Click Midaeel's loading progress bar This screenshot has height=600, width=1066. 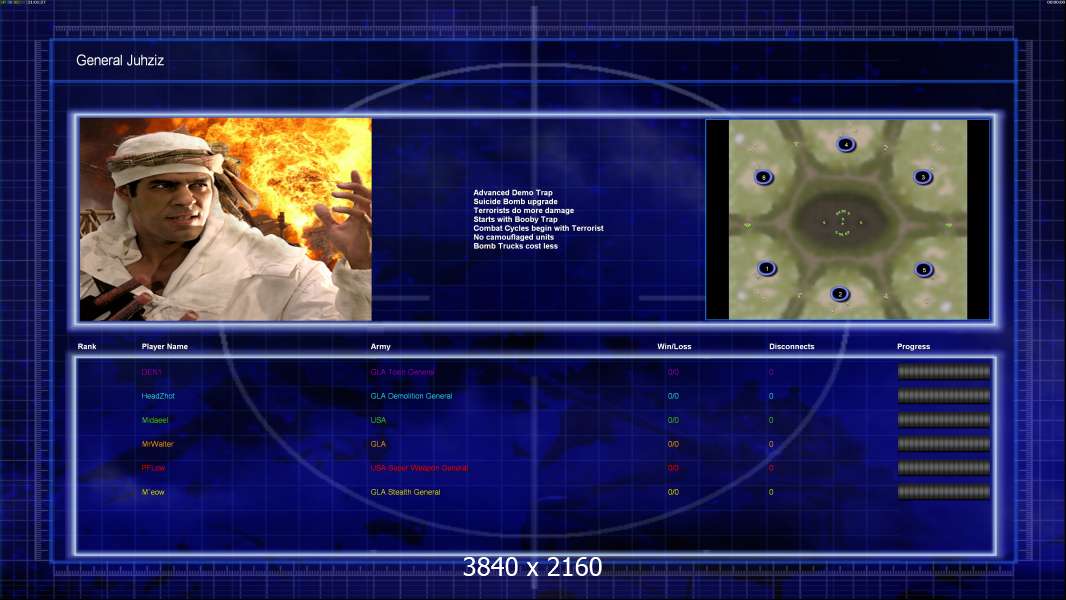944,420
